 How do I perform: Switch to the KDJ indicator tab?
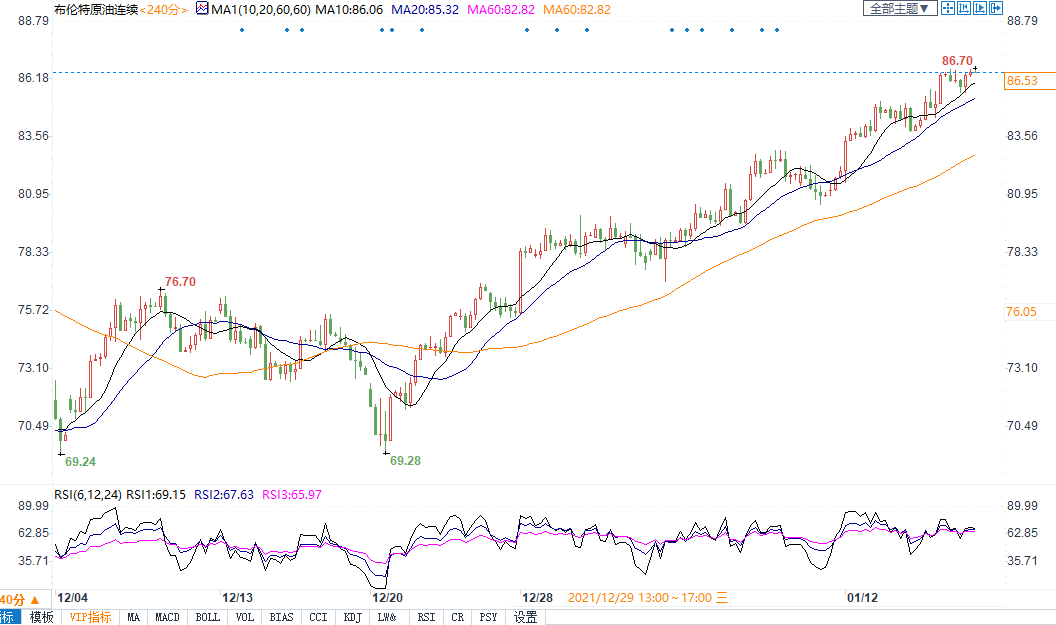[352, 617]
